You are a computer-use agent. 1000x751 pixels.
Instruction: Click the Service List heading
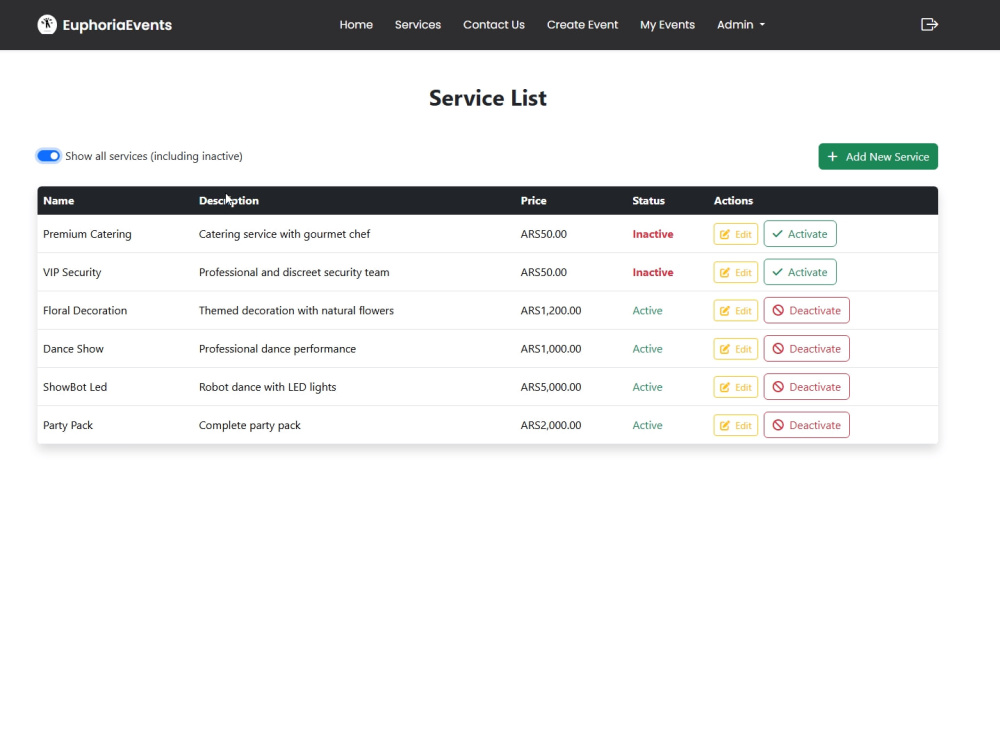click(488, 98)
